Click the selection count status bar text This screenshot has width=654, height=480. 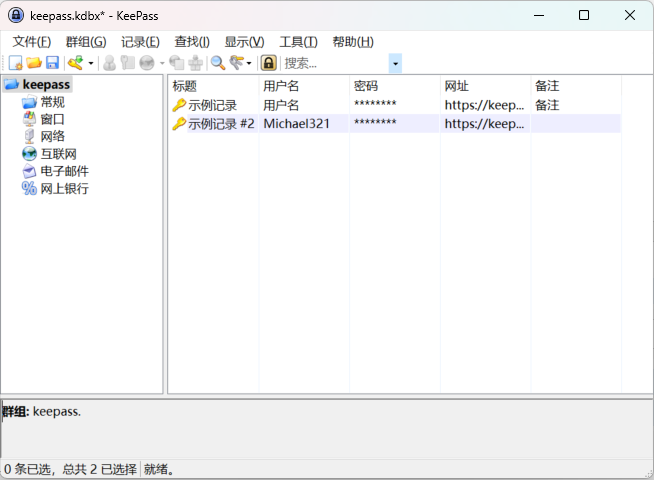click(x=70, y=470)
